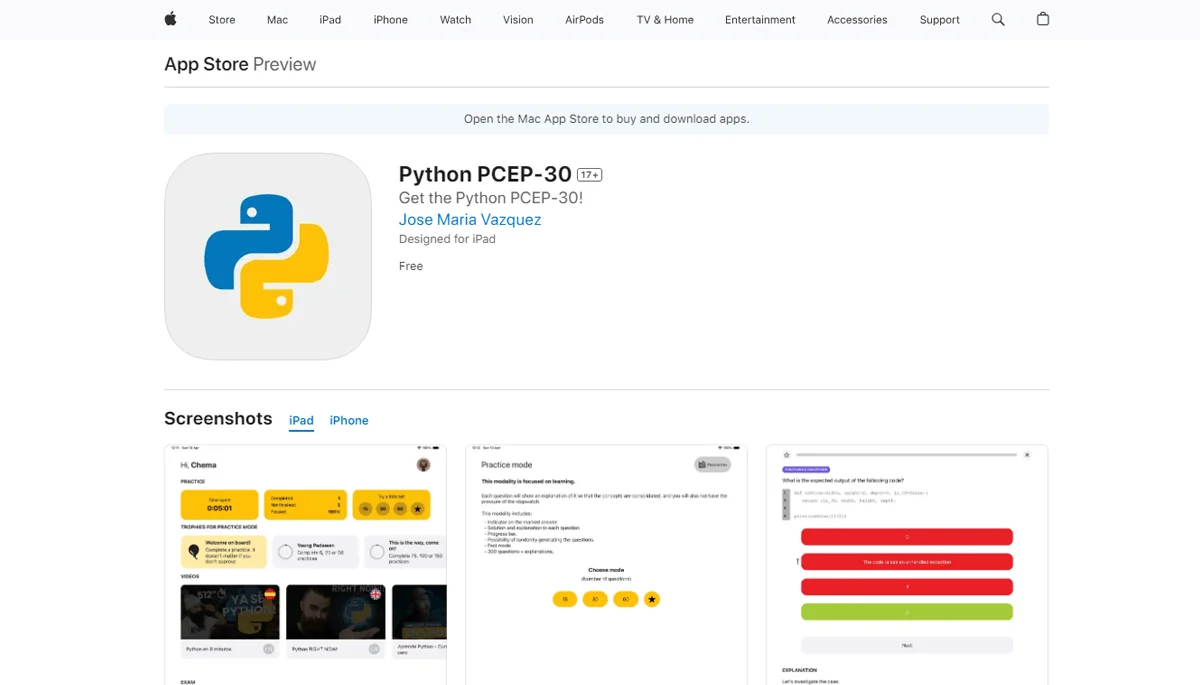The image size is (1200, 685).
Task: Open the Practice mode screenshot
Action: coord(606,565)
